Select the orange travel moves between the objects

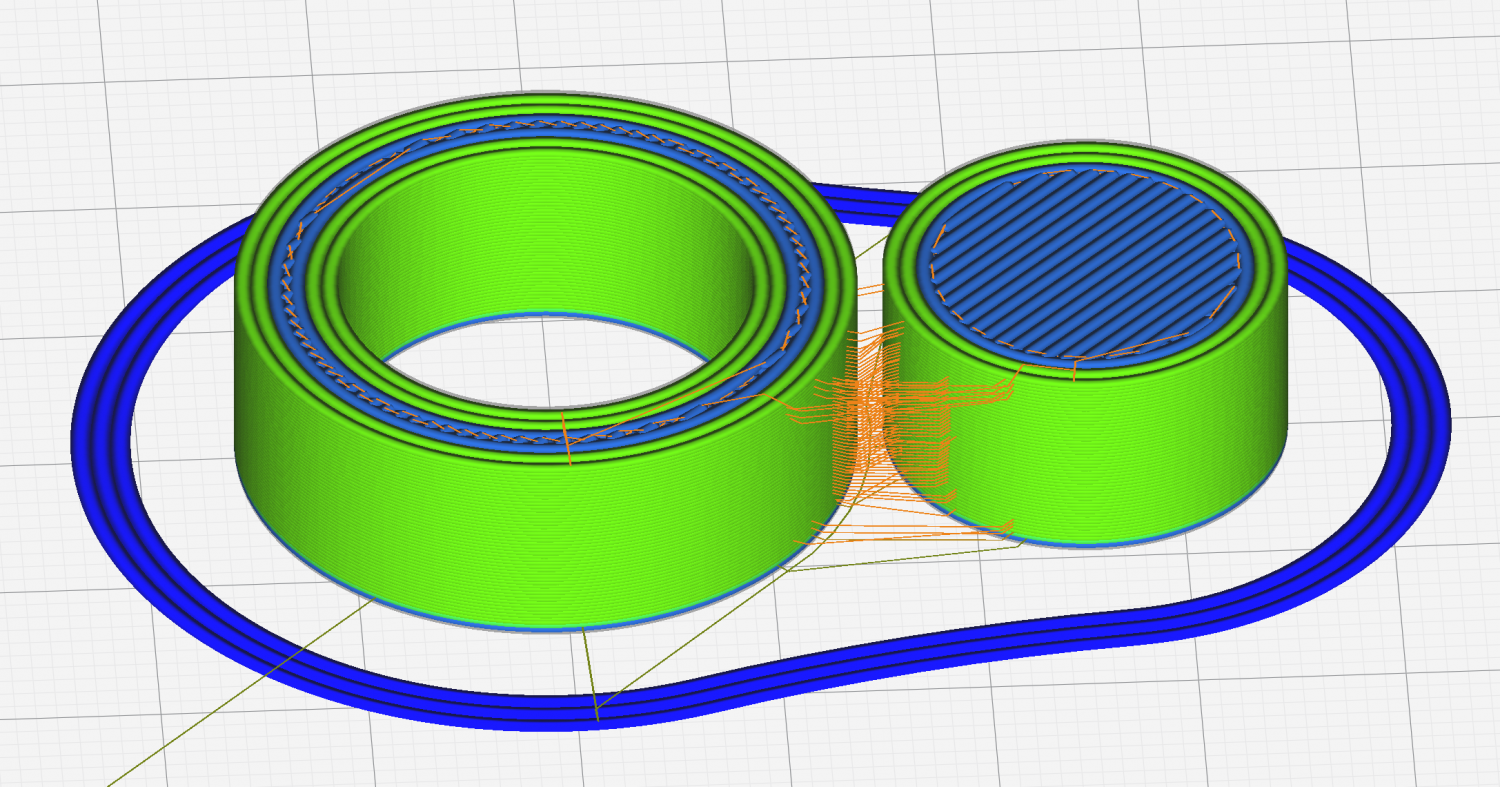point(870,420)
